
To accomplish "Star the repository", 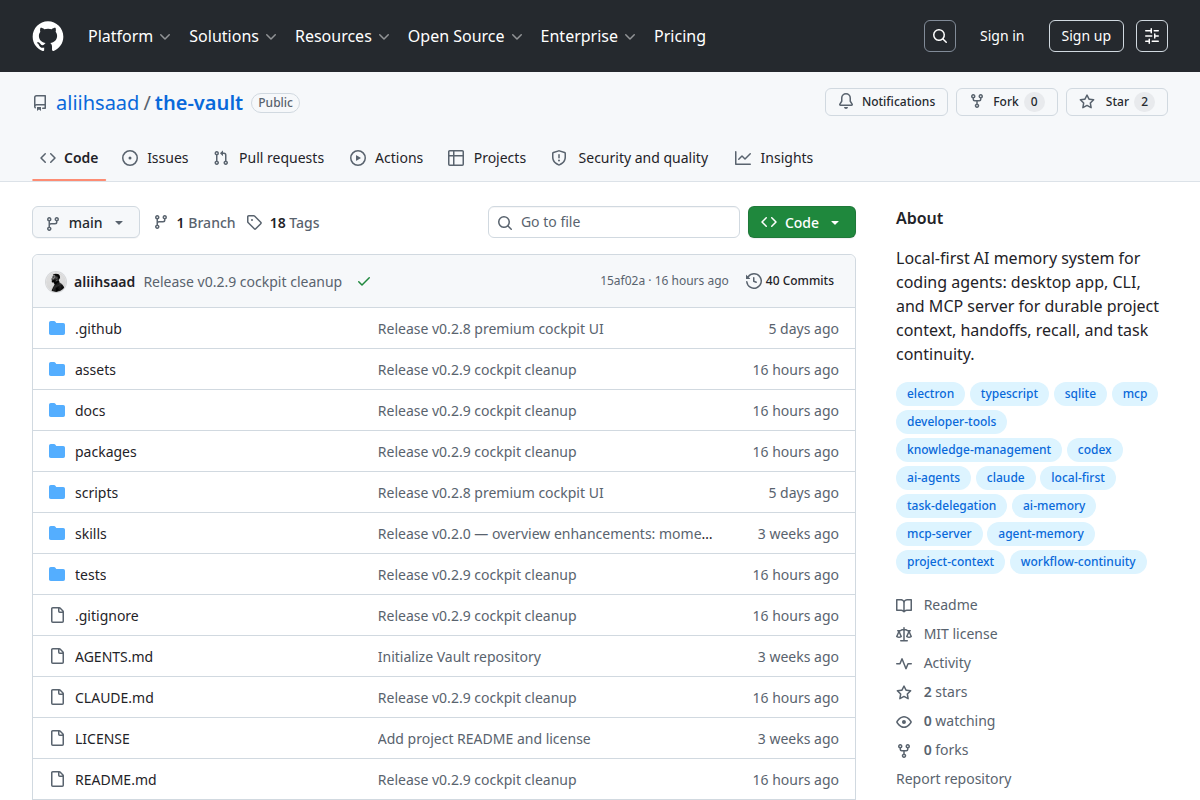I will click(1116, 102).
